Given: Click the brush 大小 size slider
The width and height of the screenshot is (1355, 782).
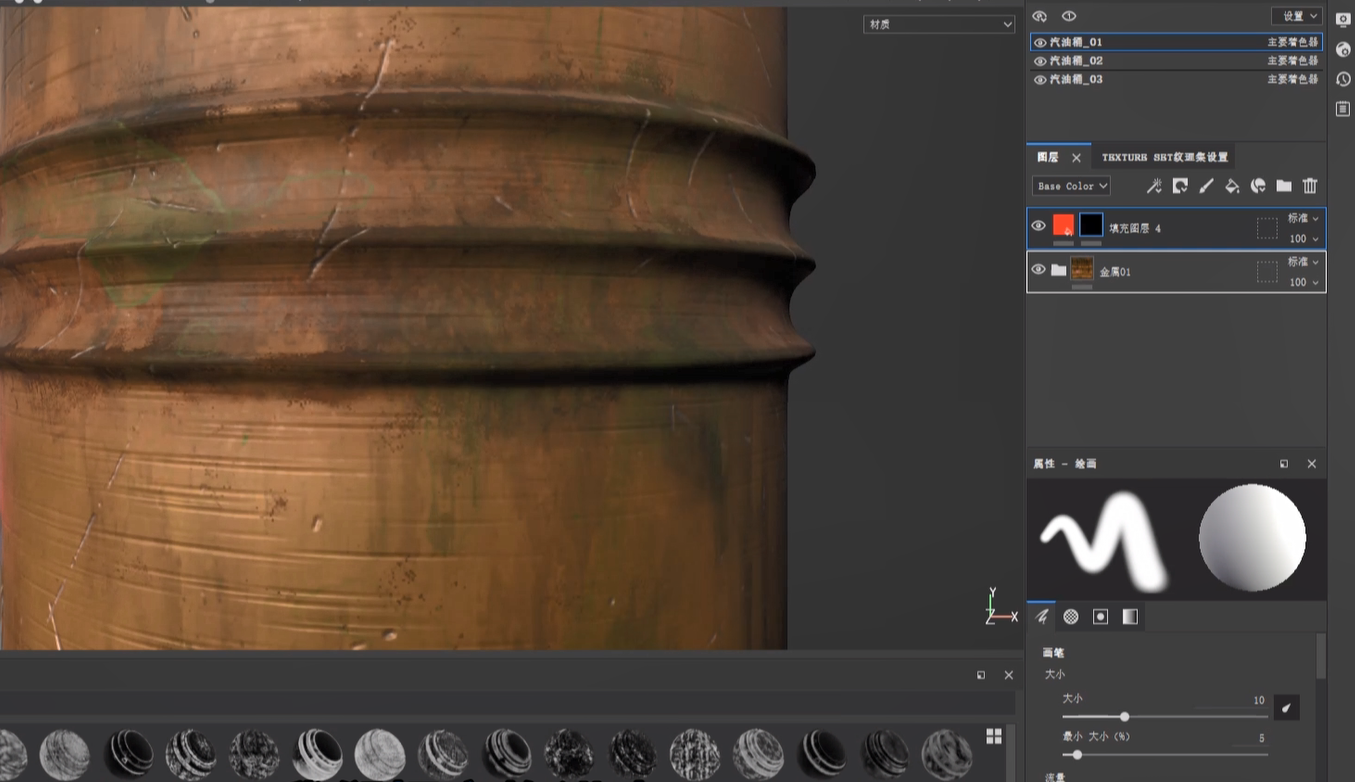Looking at the screenshot, I should pyautogui.click(x=1124, y=717).
